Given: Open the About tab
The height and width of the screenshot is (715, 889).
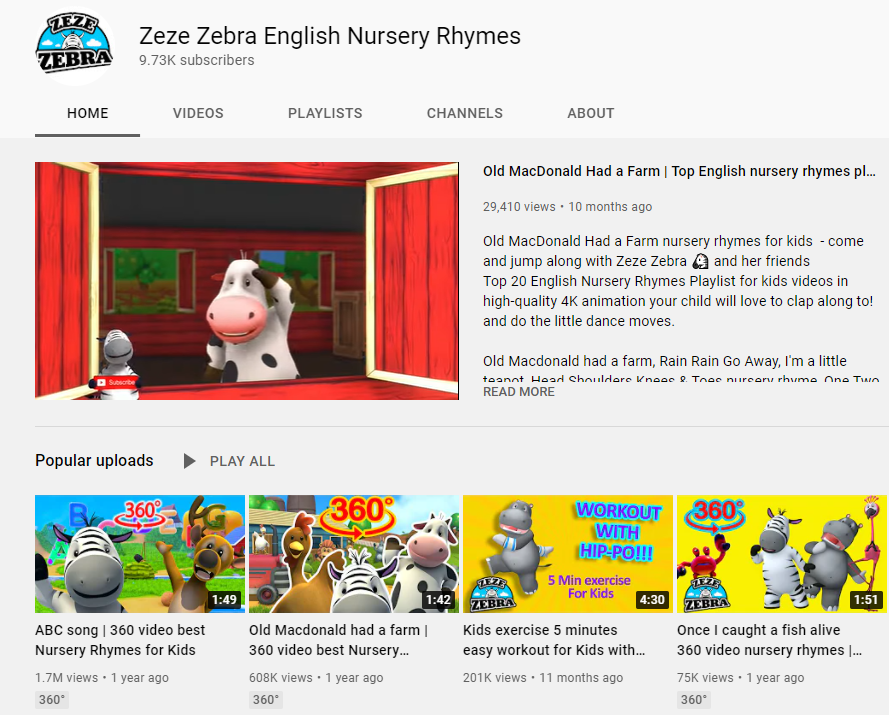Looking at the screenshot, I should tap(591, 113).
